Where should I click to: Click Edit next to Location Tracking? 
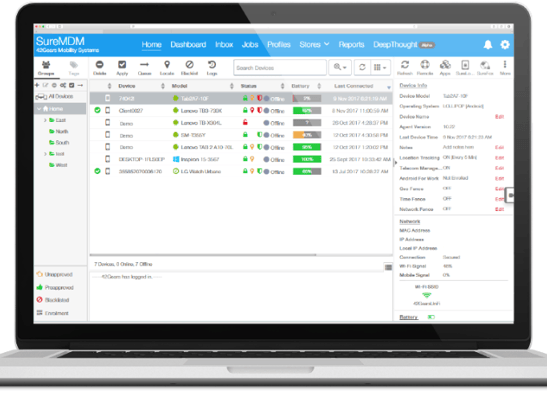click(500, 158)
